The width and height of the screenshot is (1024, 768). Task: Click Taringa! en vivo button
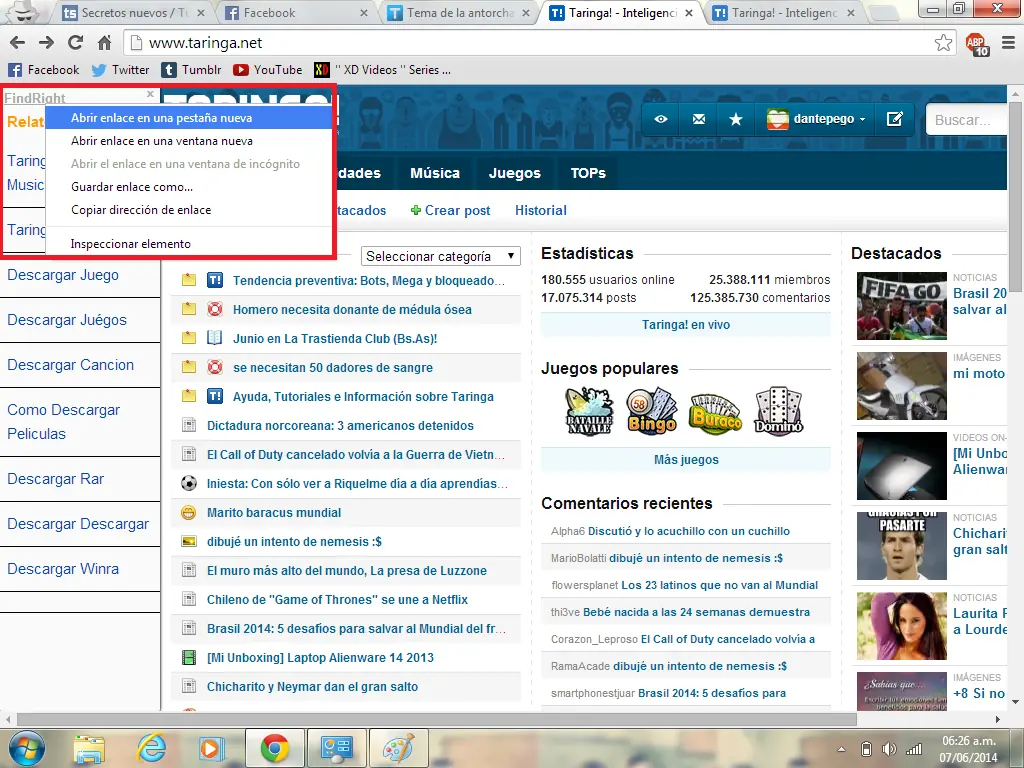686,325
